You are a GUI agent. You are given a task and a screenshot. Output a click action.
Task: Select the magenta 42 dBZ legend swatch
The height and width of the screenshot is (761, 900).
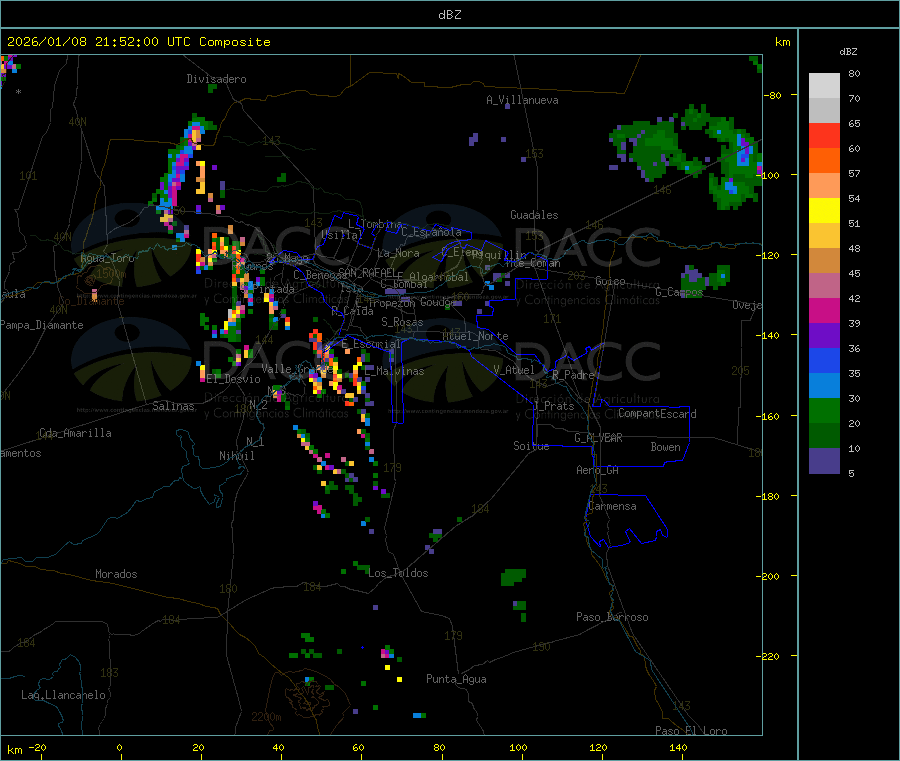(824, 310)
